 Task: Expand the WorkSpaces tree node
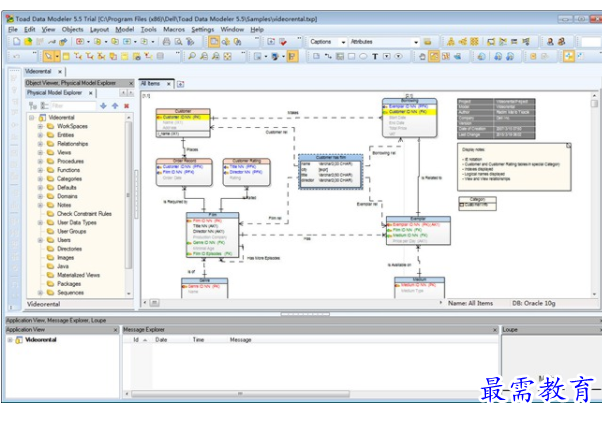tap(40, 126)
